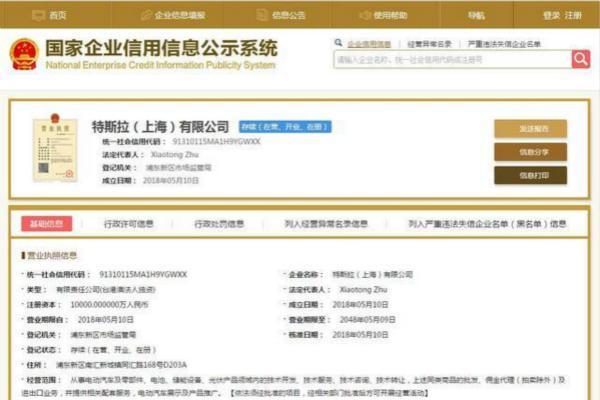This screenshot has width=600, height=400.
Task: Click the 信息分享 button
Action: point(530,152)
